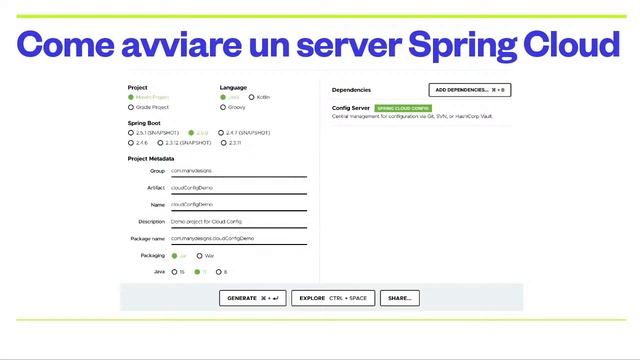Edit the Group input field
Viewport: 640px width, 360px height.
239,171
